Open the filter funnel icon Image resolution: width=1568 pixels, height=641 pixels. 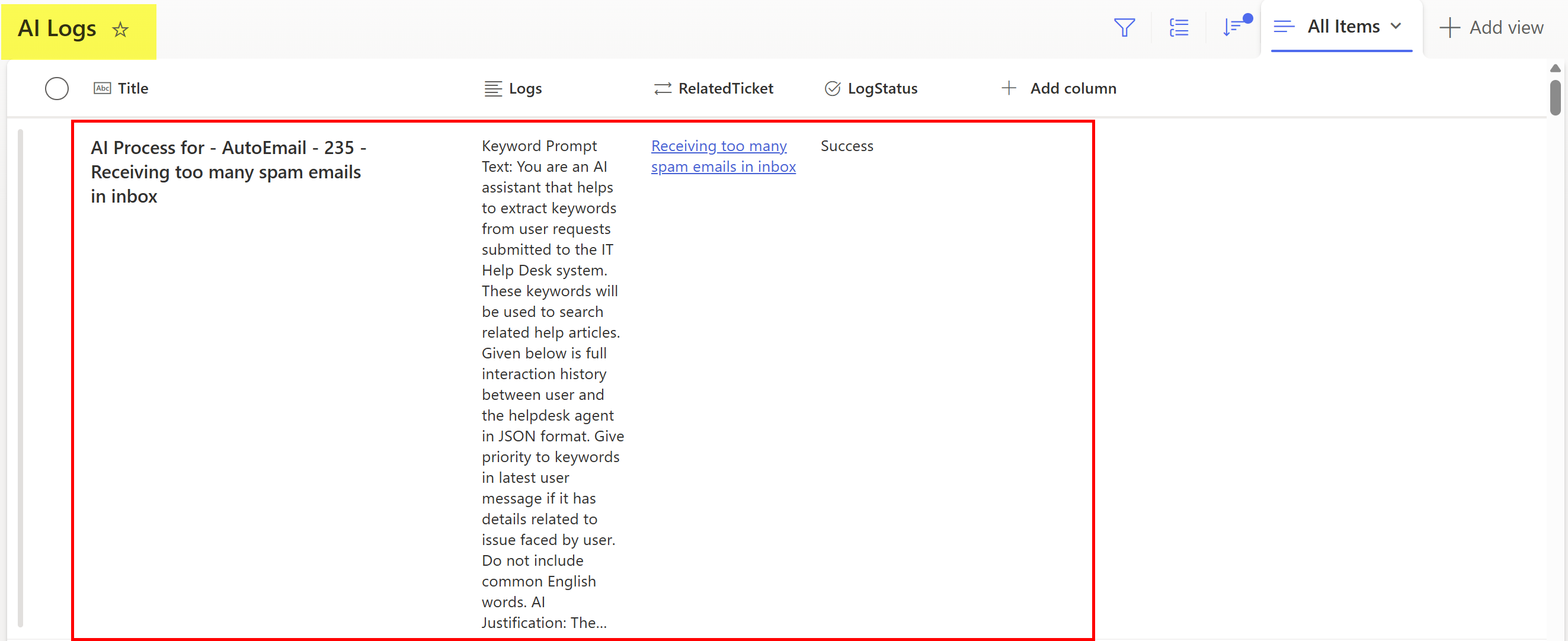pyautogui.click(x=1124, y=27)
